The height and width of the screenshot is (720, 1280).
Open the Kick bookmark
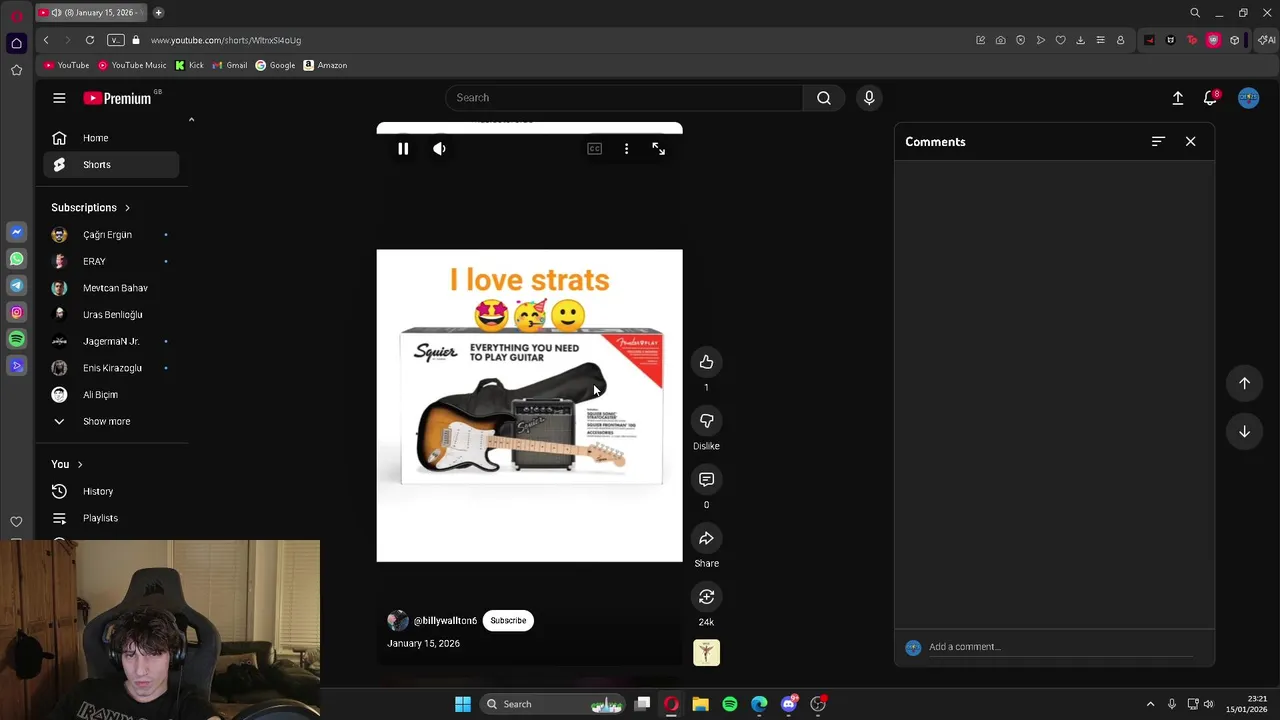[189, 65]
